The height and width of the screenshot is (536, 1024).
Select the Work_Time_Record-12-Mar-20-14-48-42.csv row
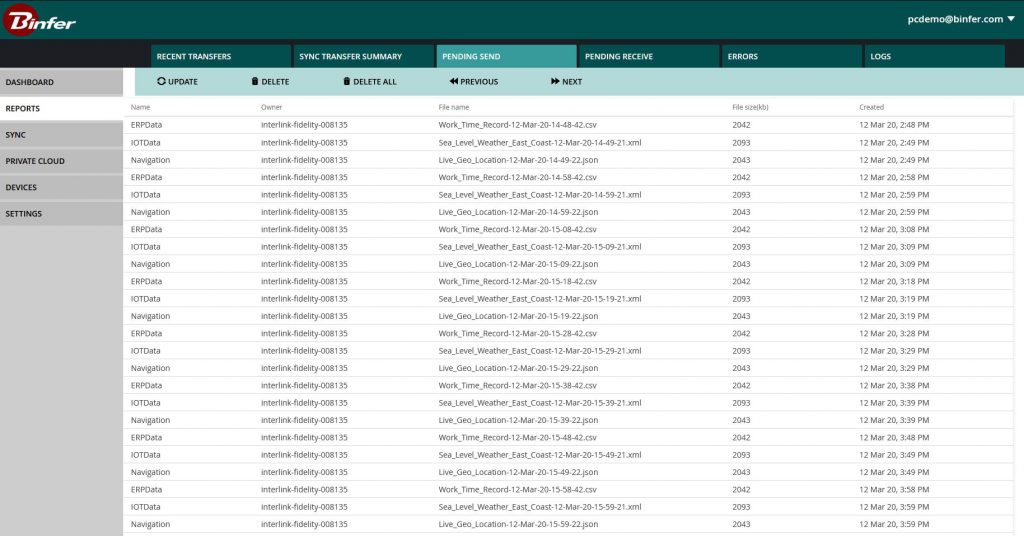[517, 125]
